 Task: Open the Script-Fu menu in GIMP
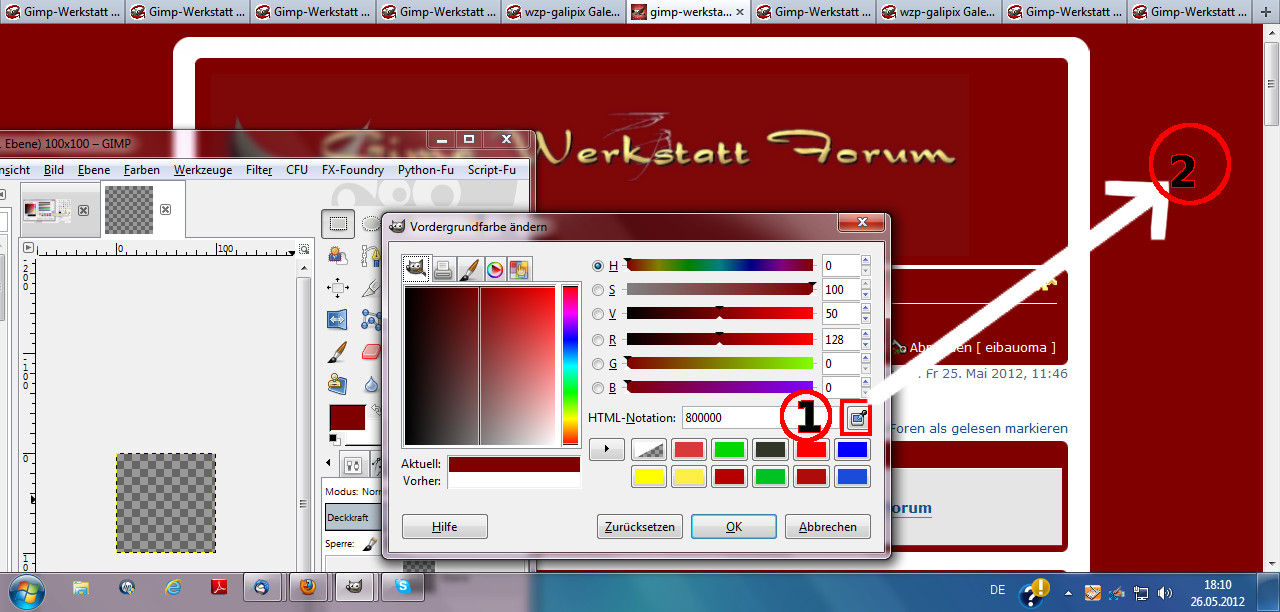coord(492,170)
